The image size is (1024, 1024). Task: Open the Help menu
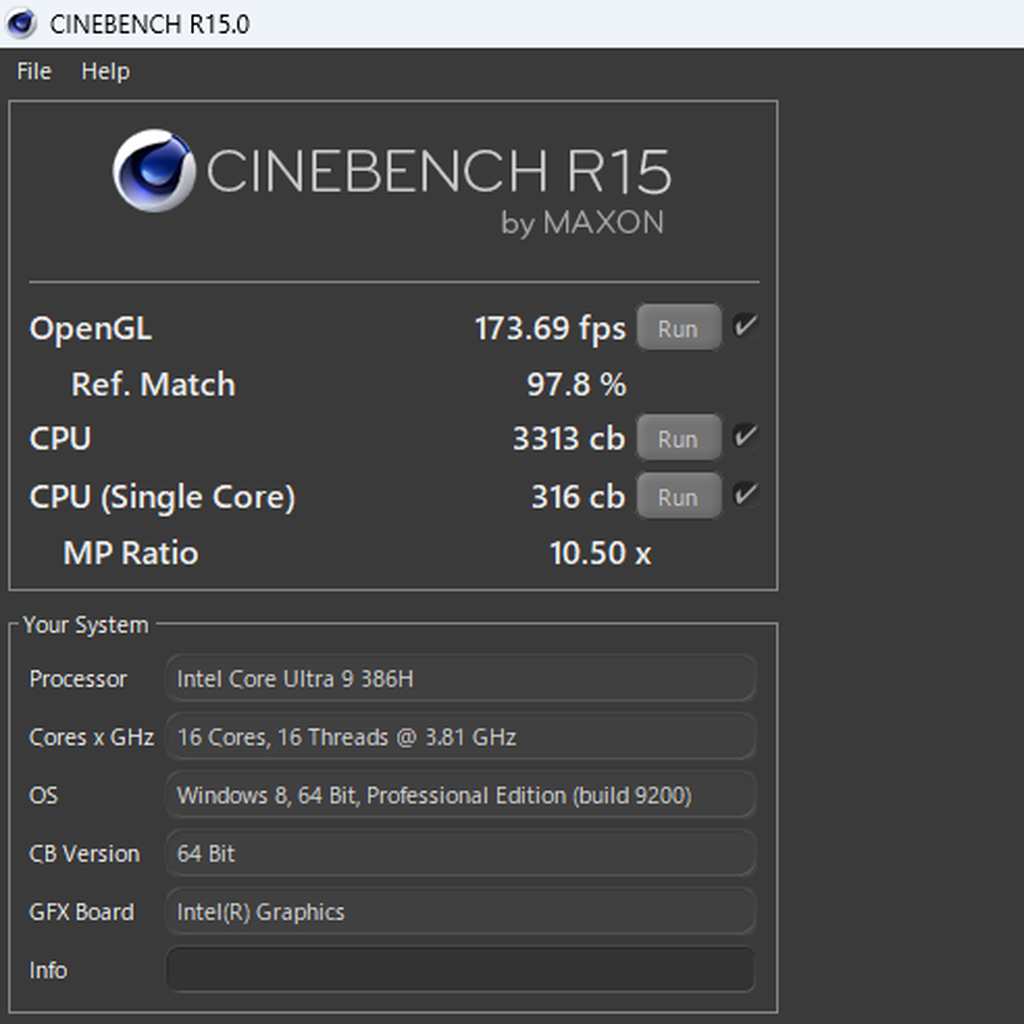(105, 71)
